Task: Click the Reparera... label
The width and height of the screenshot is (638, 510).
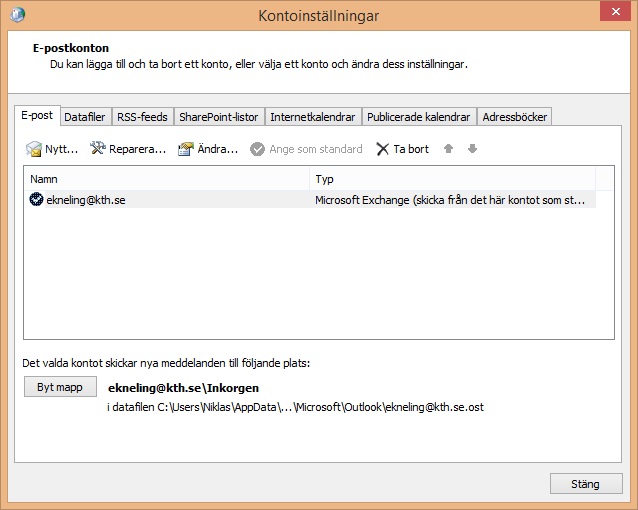Action: pyautogui.click(x=138, y=149)
